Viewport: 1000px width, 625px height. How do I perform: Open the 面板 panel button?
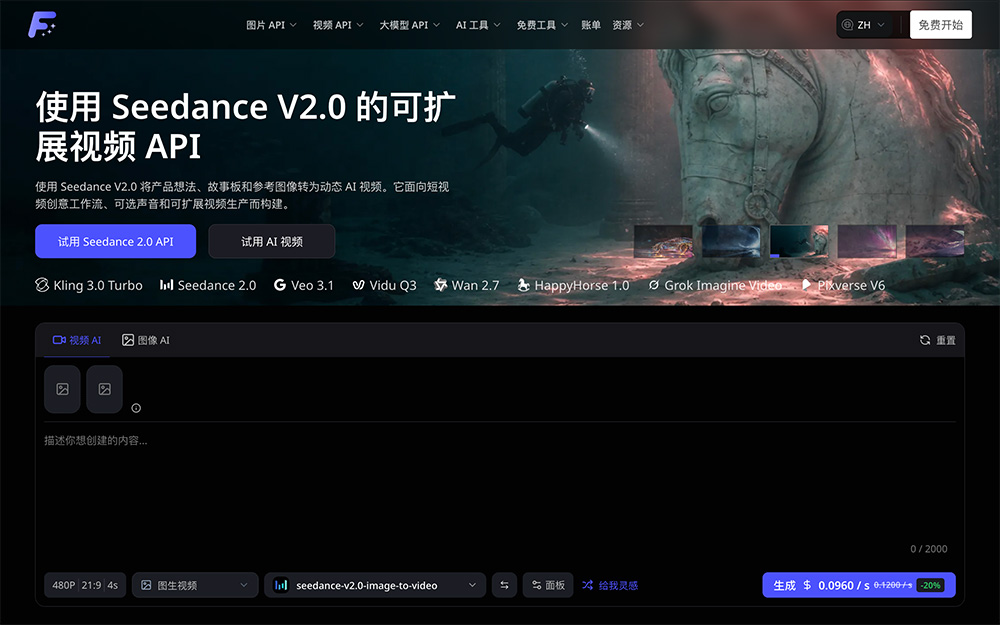tap(548, 585)
